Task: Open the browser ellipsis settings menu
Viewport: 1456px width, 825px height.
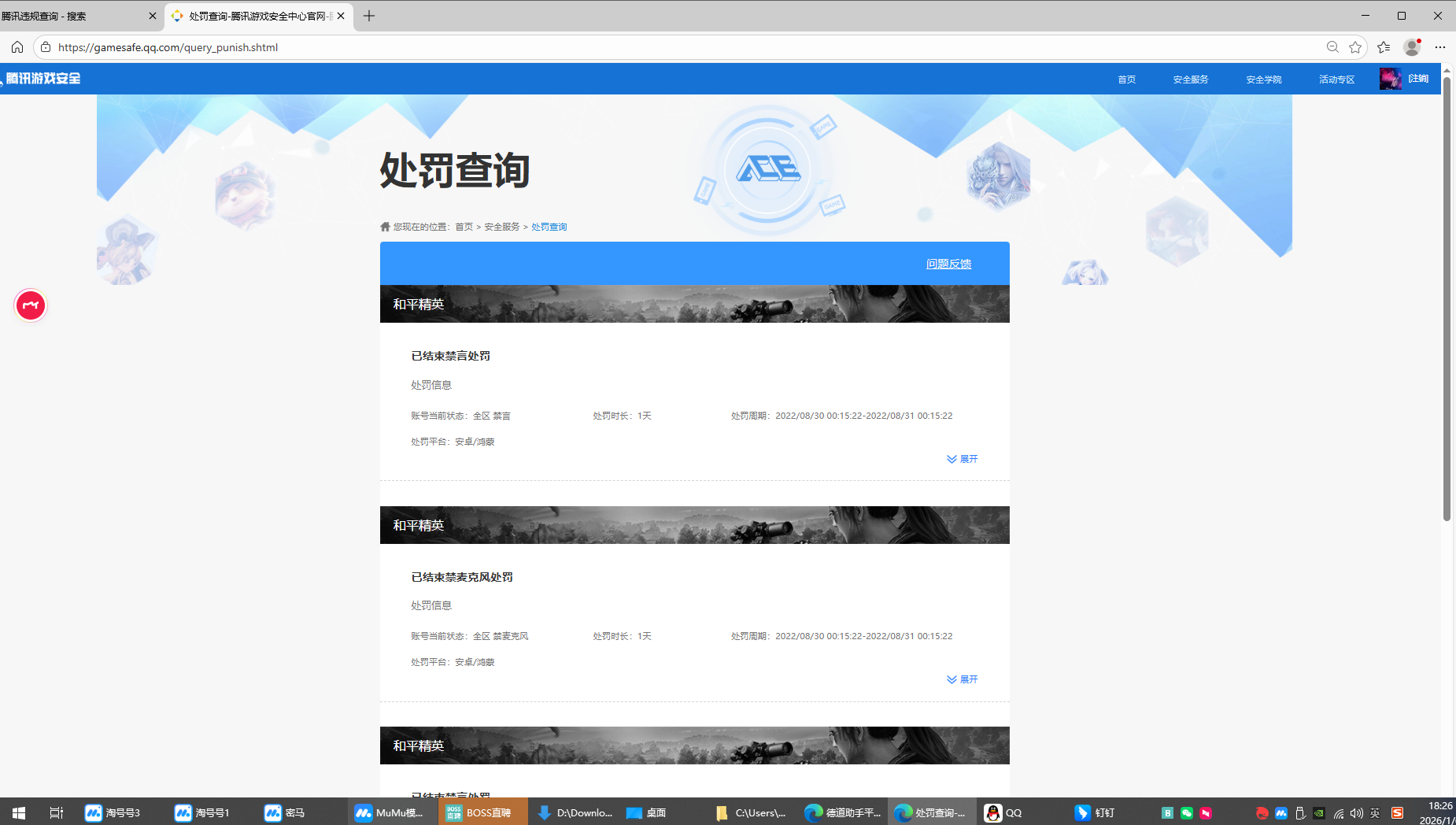Action: click(x=1441, y=47)
